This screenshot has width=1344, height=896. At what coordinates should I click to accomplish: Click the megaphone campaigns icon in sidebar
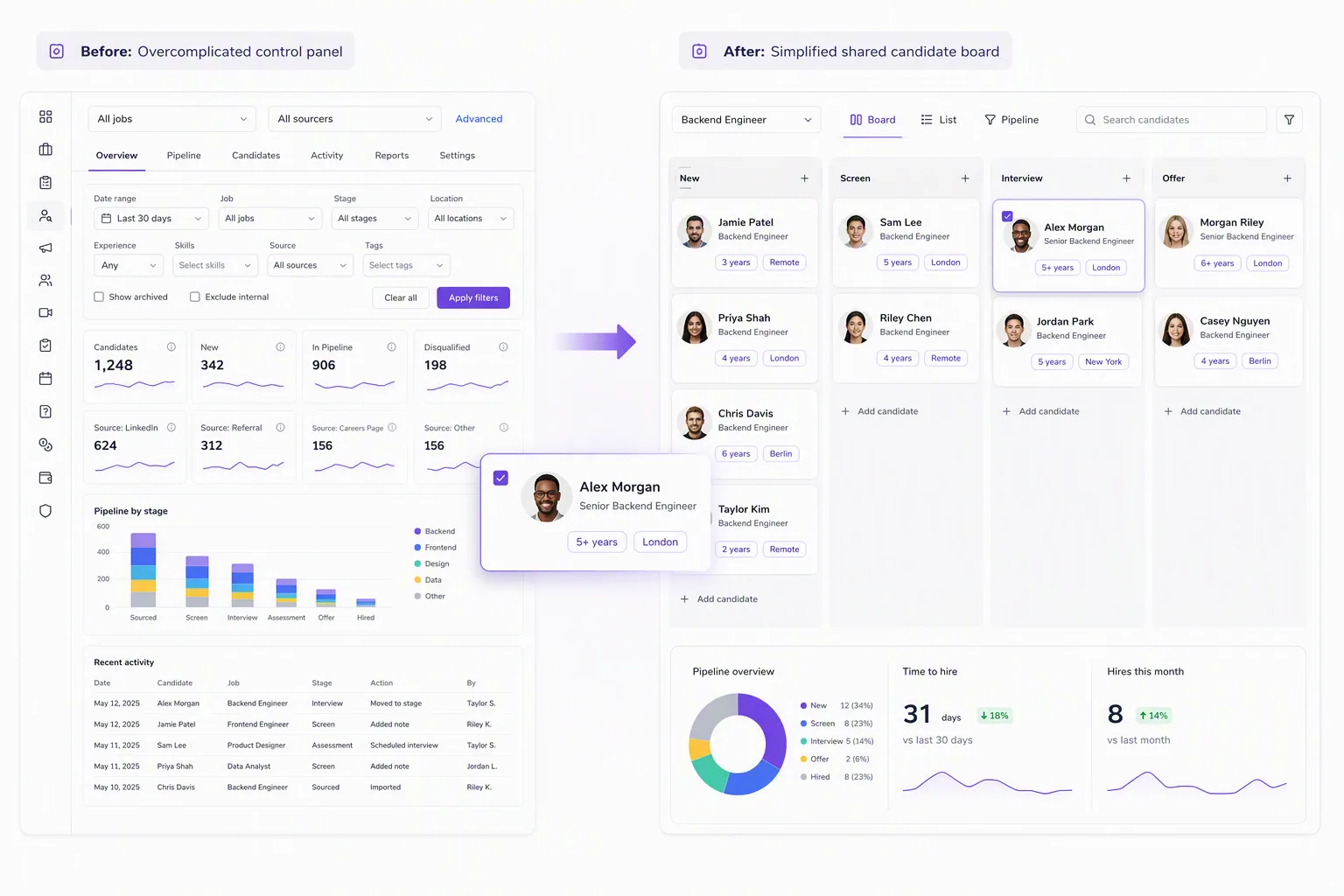45,248
